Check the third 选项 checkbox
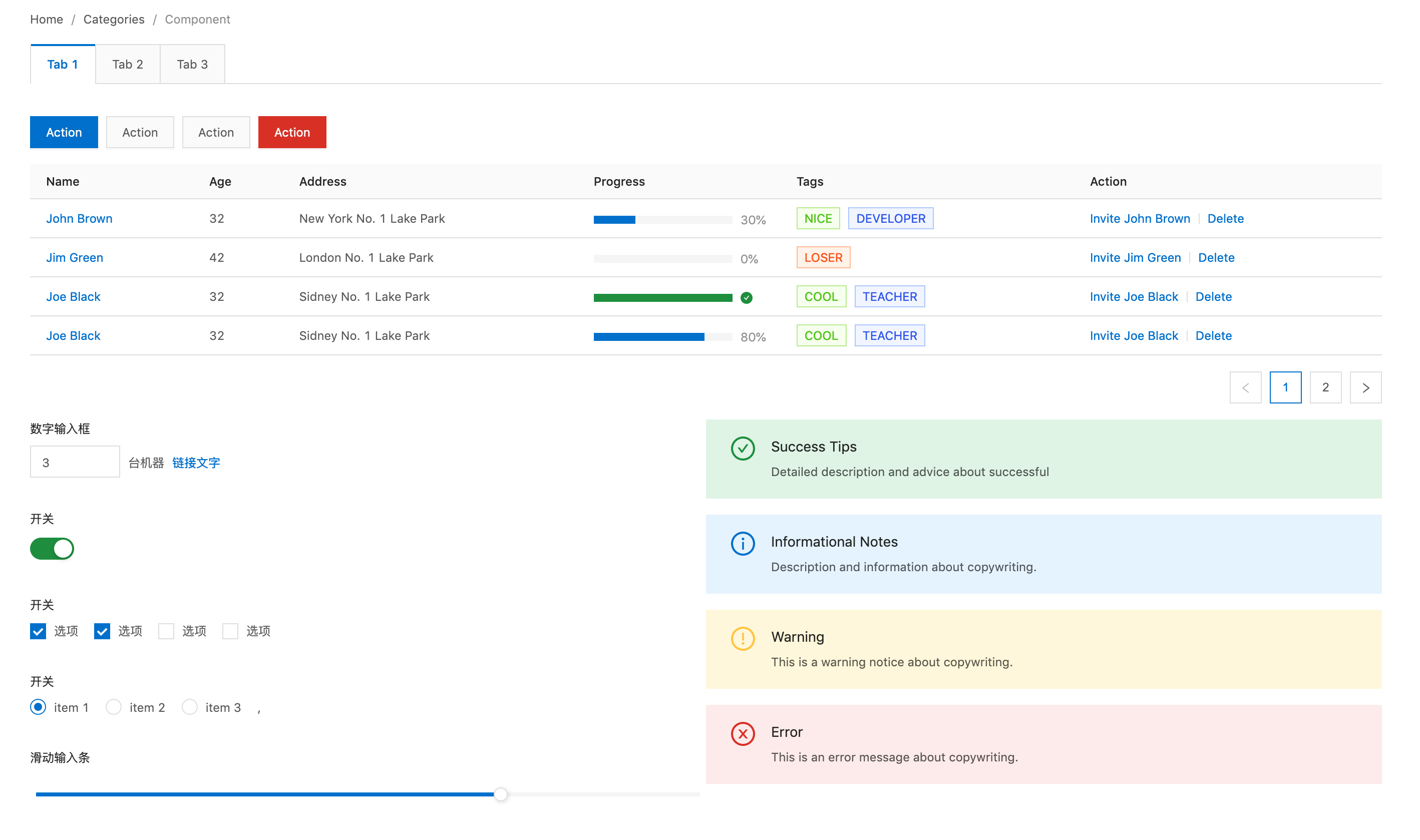This screenshot has width=1420, height=840. (x=166, y=631)
